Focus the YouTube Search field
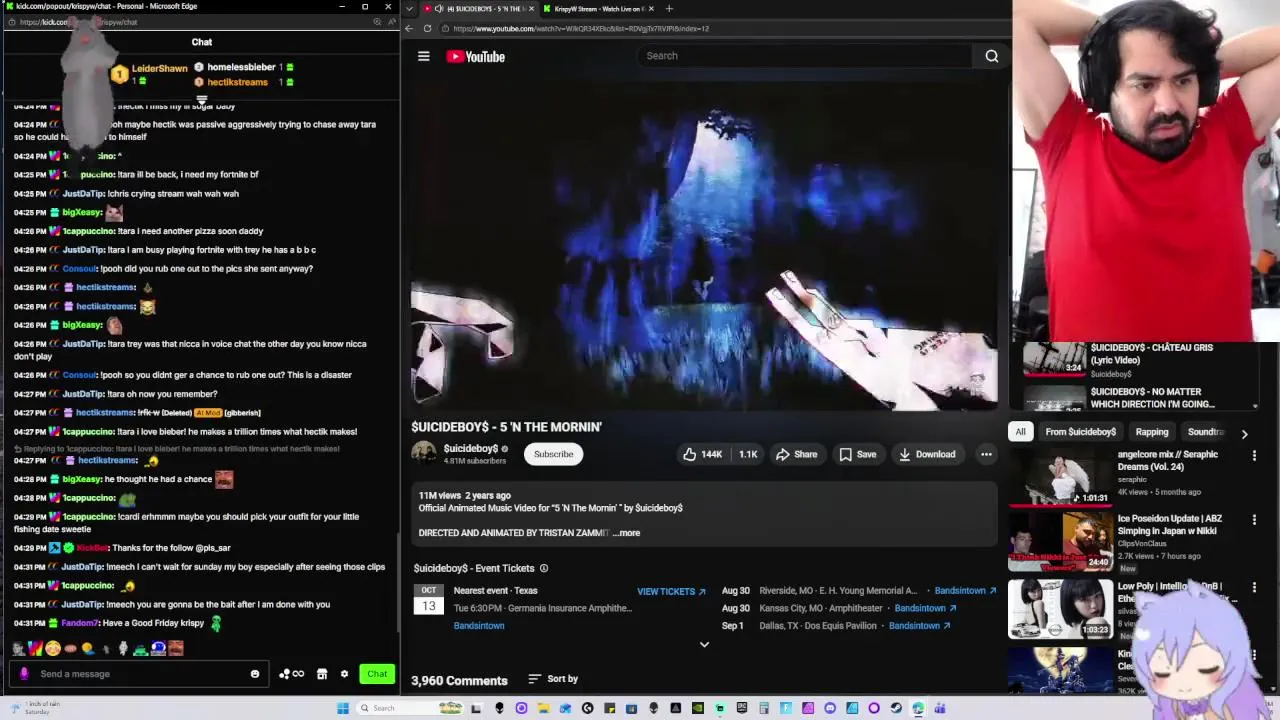The image size is (1280, 720). coord(805,56)
